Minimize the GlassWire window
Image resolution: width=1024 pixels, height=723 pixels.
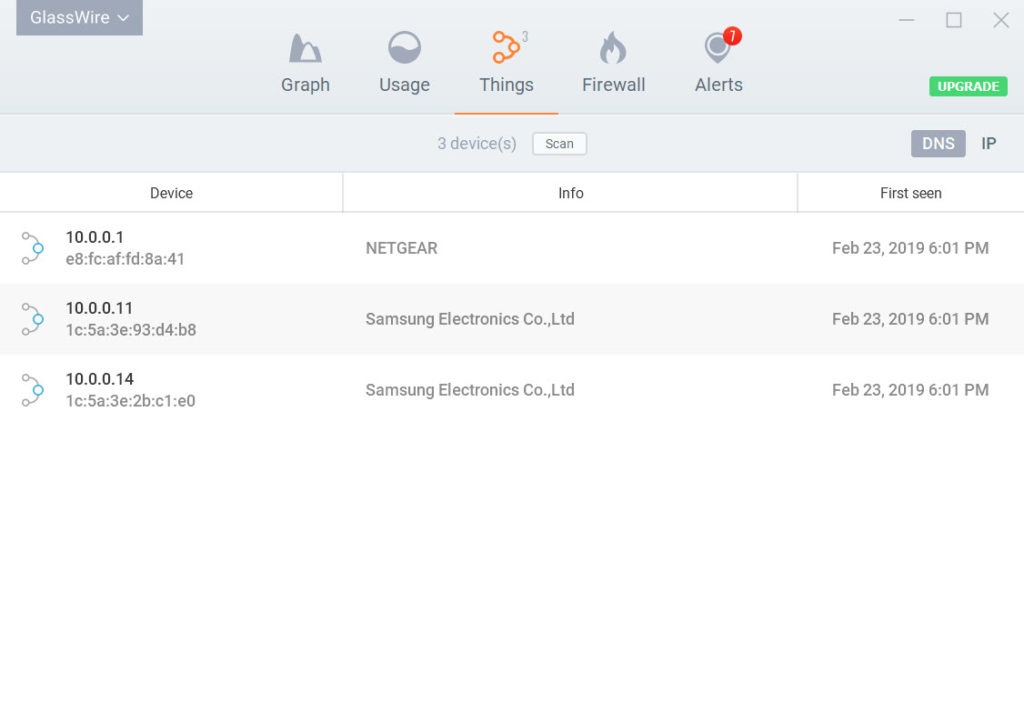point(906,20)
